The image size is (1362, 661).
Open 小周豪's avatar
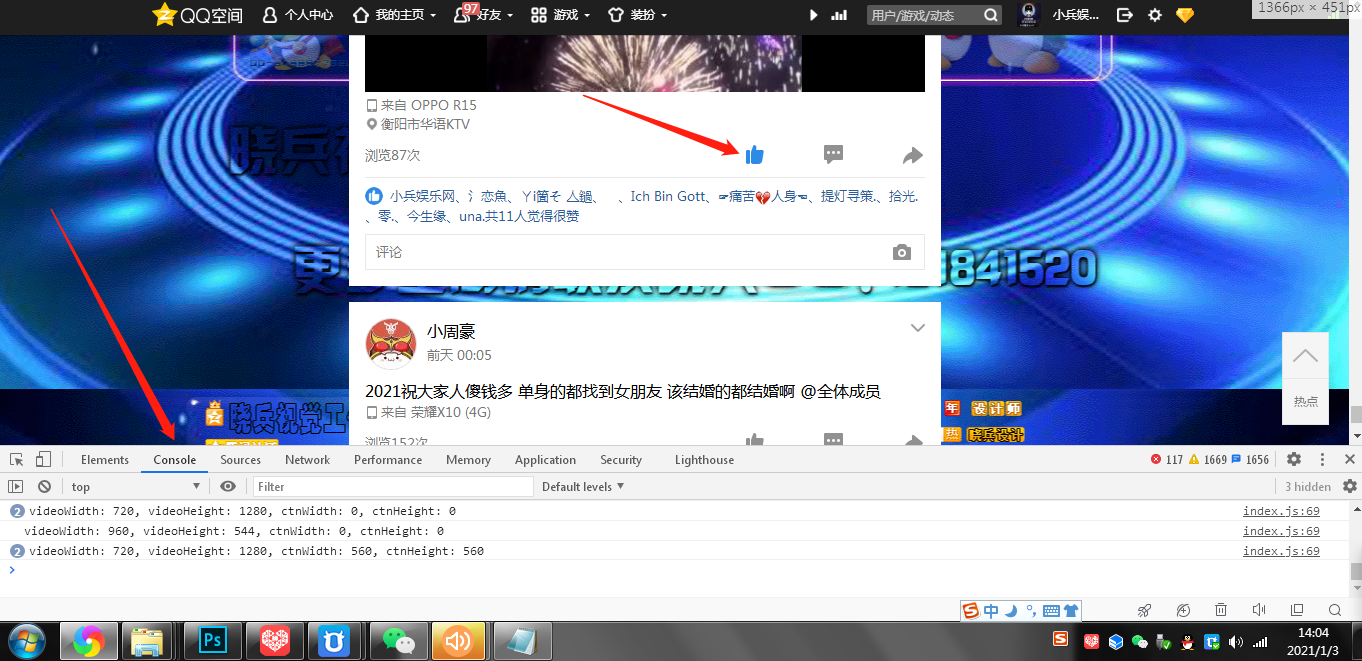391,343
